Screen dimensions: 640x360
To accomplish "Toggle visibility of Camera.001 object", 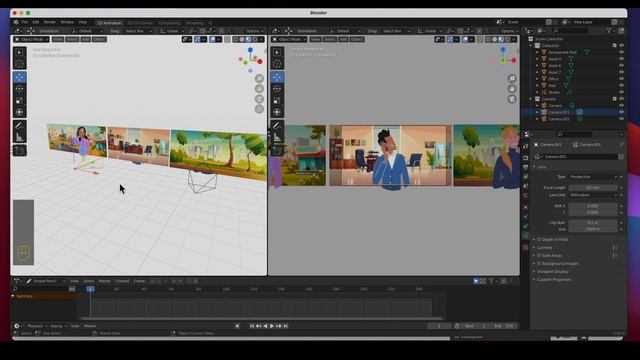I will tap(621, 112).
